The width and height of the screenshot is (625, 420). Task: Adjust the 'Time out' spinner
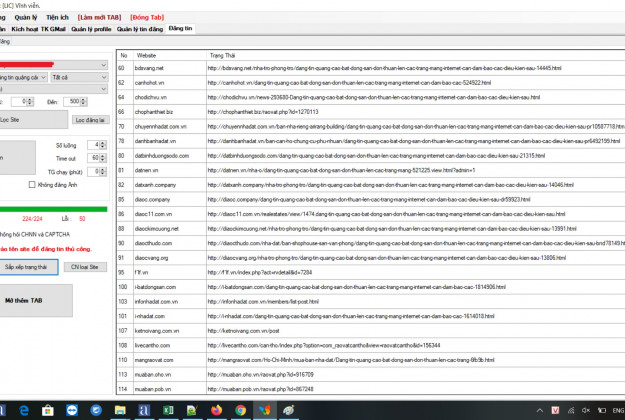point(103,158)
